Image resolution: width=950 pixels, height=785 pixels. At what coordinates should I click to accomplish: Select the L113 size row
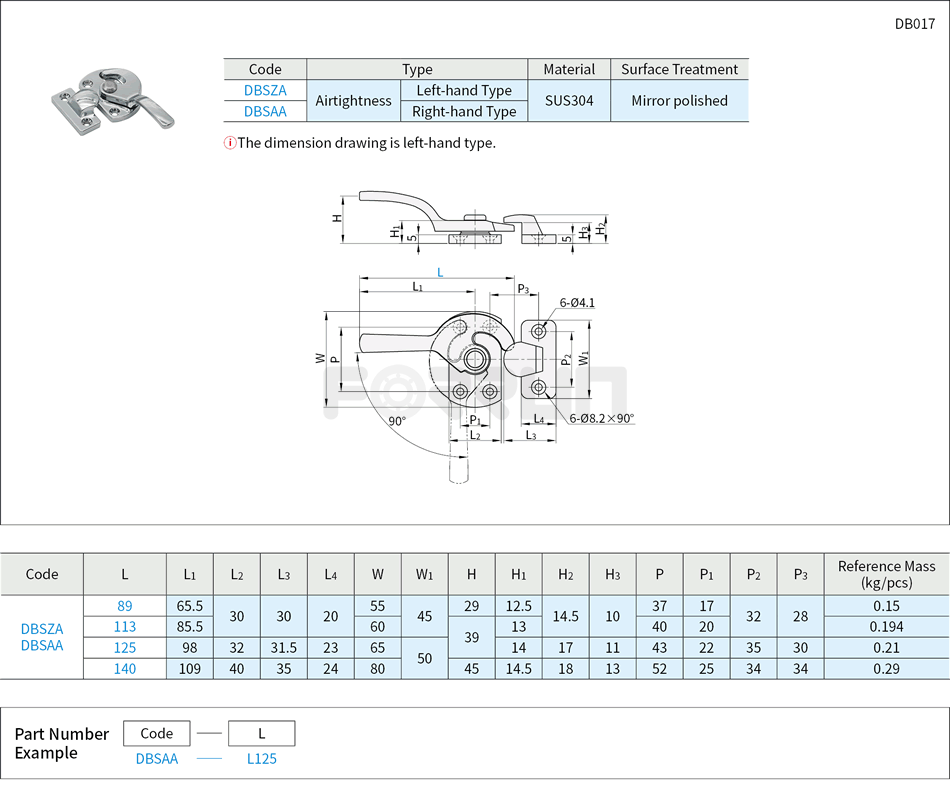tap(124, 627)
